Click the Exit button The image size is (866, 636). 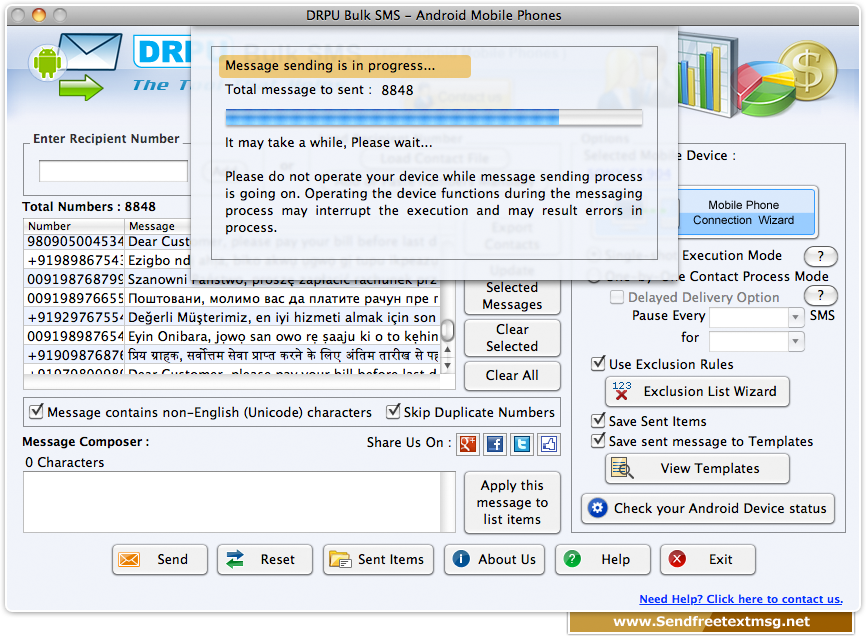click(707, 559)
